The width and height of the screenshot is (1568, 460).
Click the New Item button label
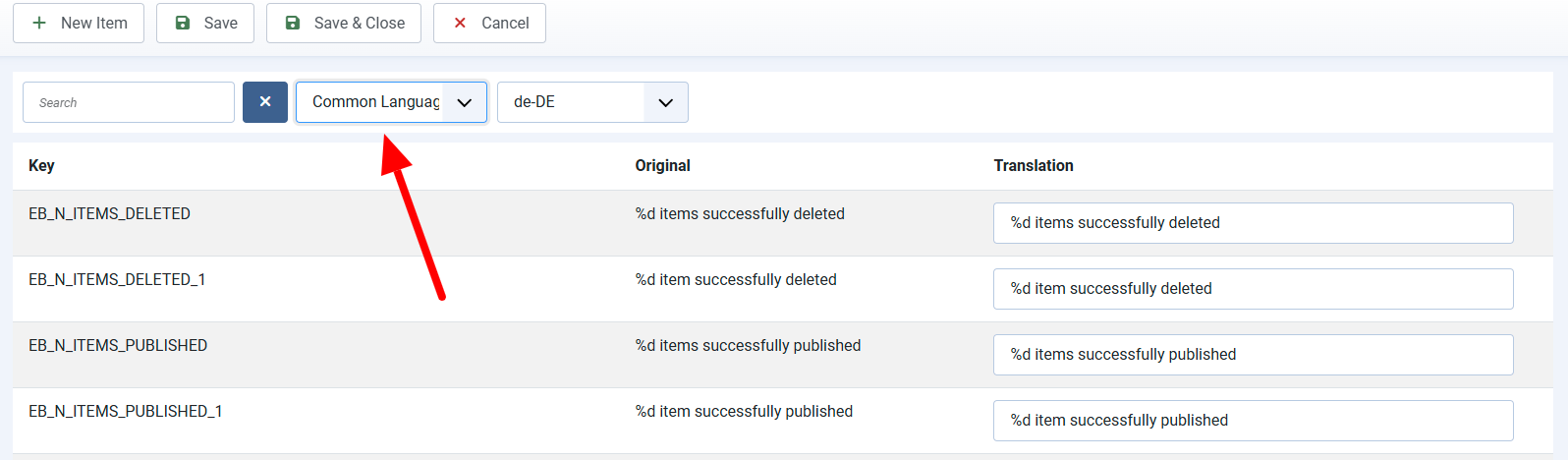click(94, 23)
